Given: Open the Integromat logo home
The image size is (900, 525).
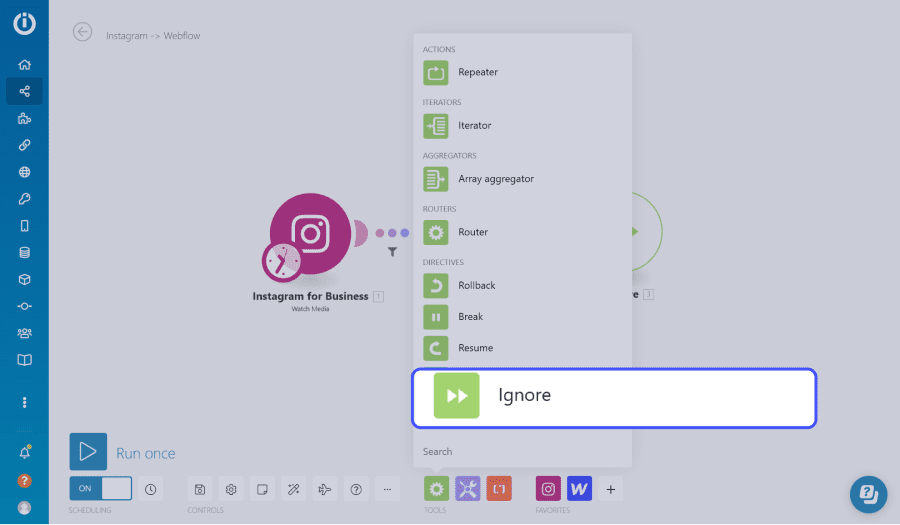Looking at the screenshot, I should tap(24, 24).
